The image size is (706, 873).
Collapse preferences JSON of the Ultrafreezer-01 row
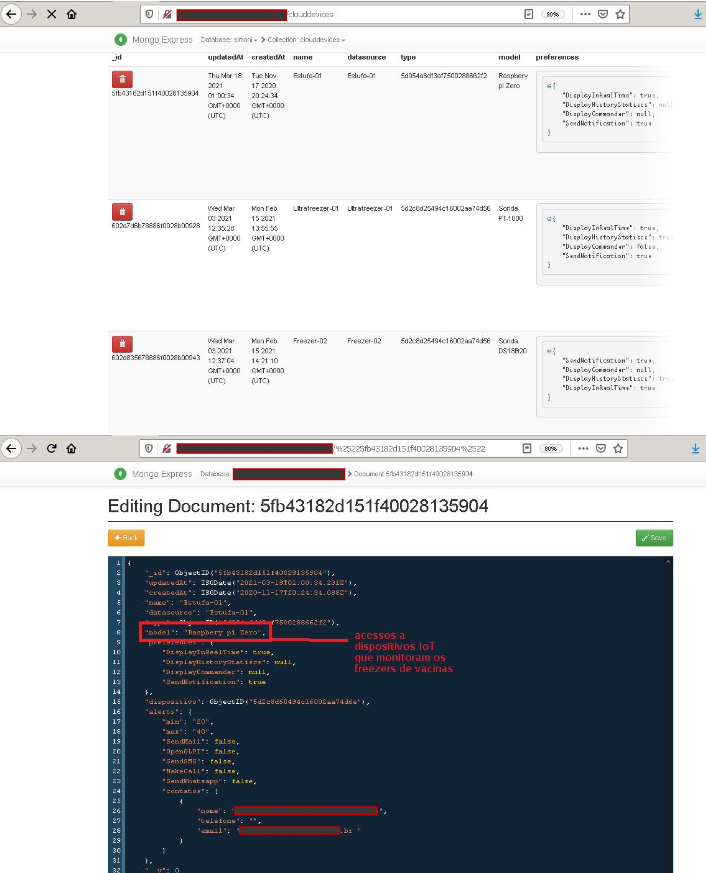[548, 218]
